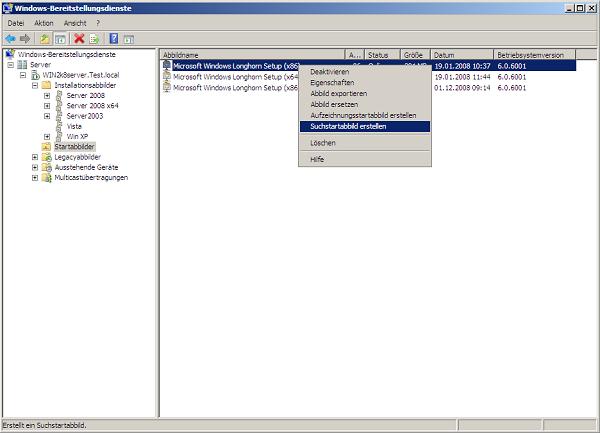This screenshot has height=433, width=600.
Task: Expand the Ausstehende Geräte node
Action: pos(35,167)
